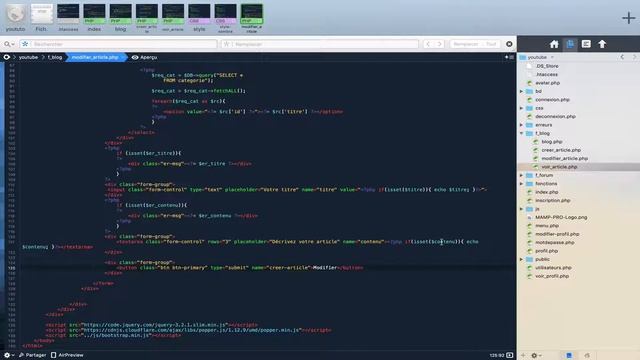Switch to the .htaccess tab thumbnail

[68, 18]
